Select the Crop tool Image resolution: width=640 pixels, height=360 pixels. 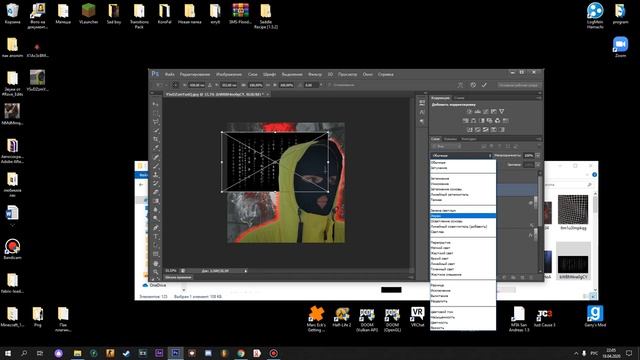156,139
